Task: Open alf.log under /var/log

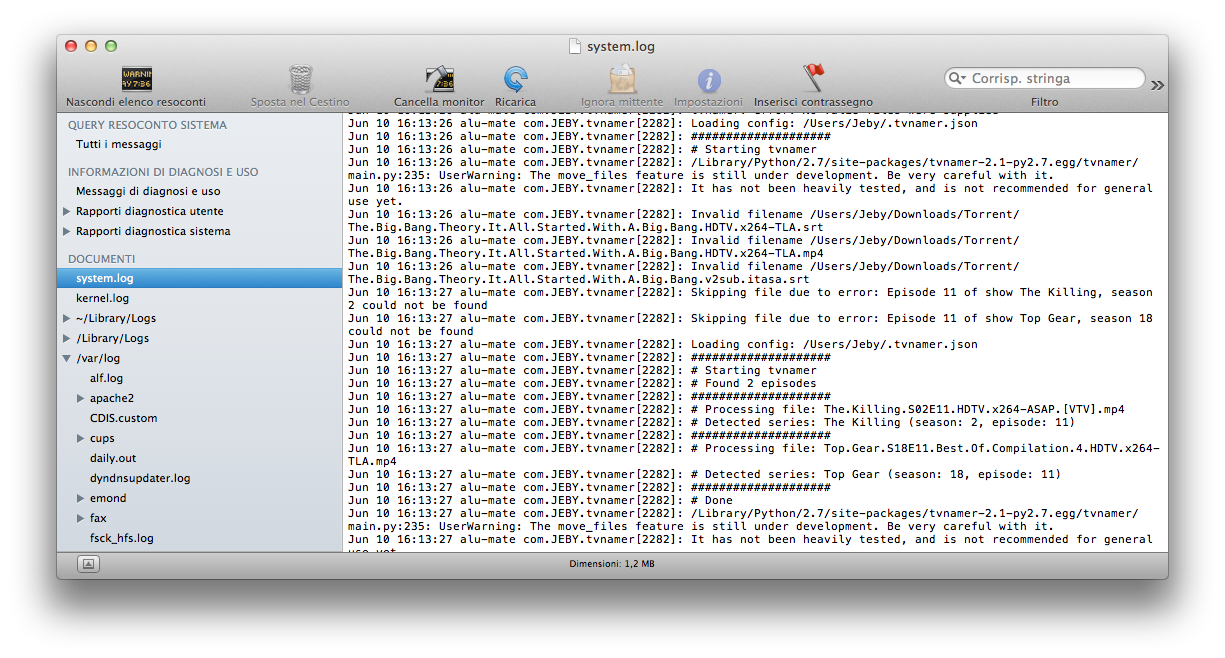Action: point(106,378)
